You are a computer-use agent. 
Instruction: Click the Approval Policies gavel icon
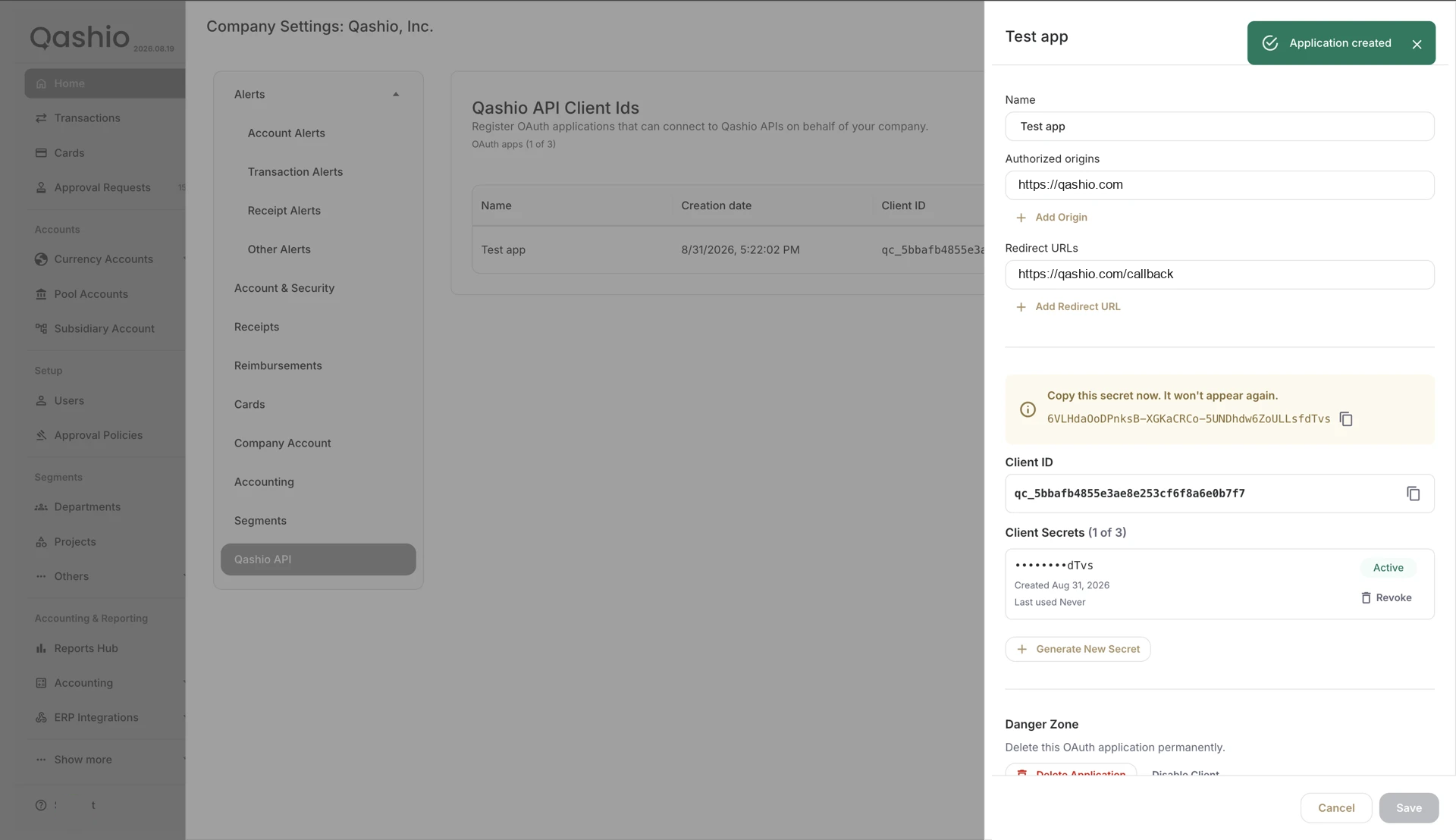(41, 435)
